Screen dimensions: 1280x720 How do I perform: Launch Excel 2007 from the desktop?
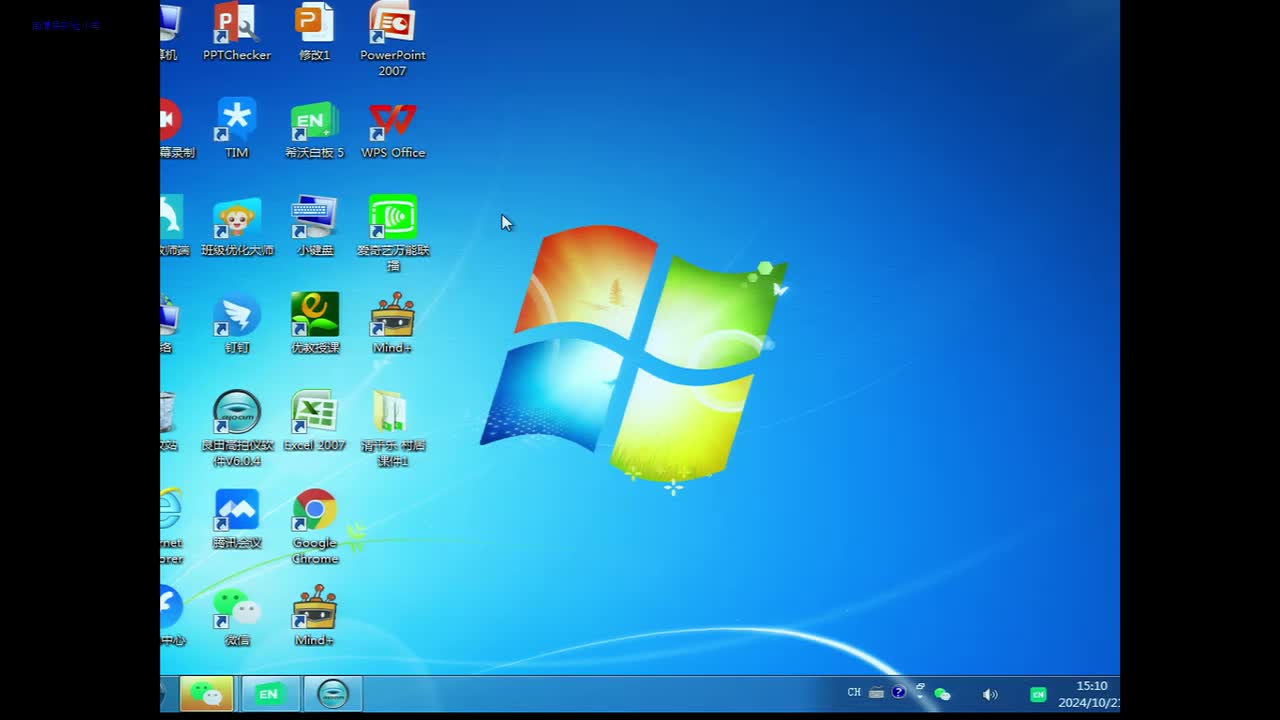coord(314,420)
